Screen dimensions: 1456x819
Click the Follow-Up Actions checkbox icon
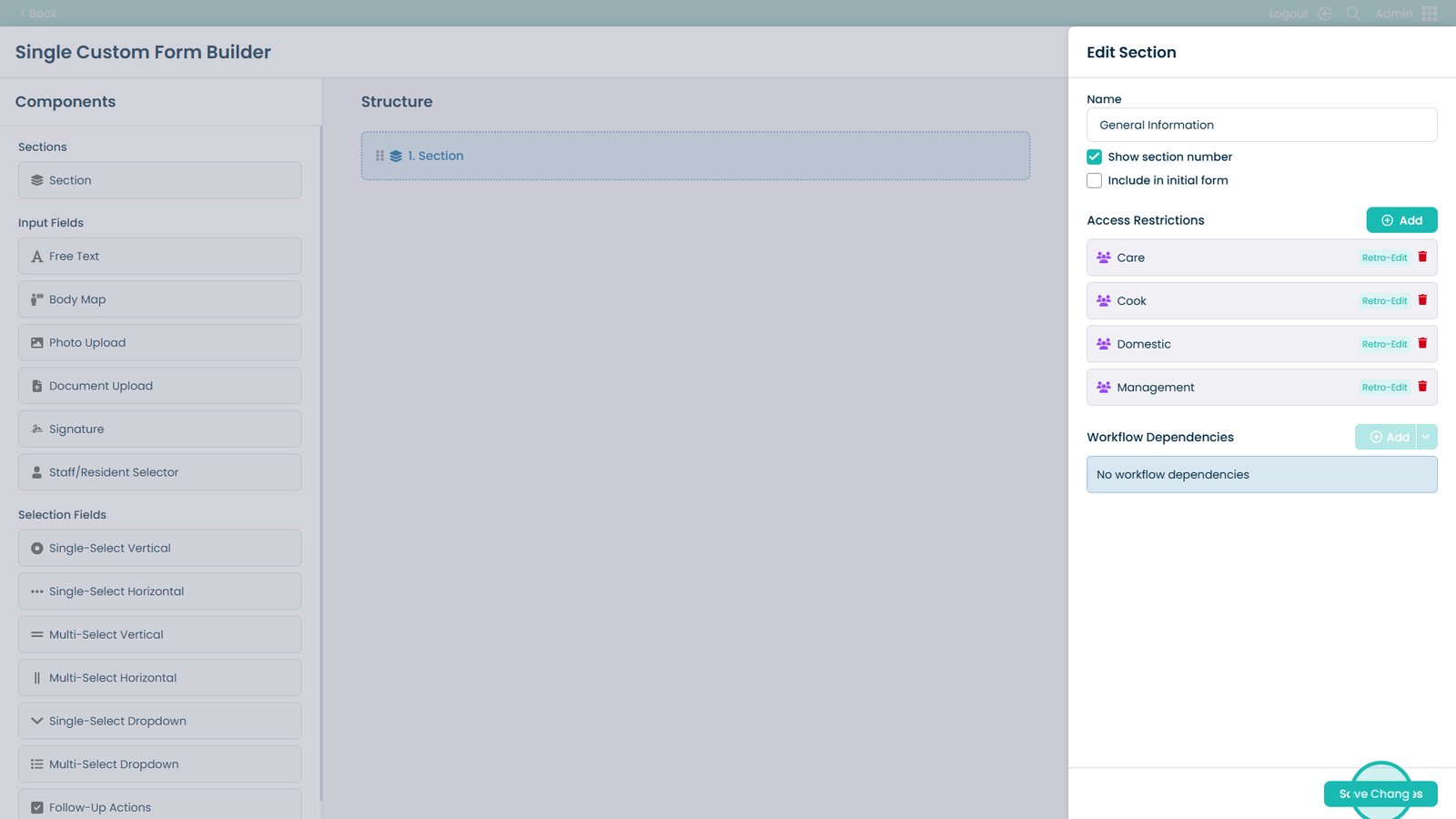(x=37, y=807)
